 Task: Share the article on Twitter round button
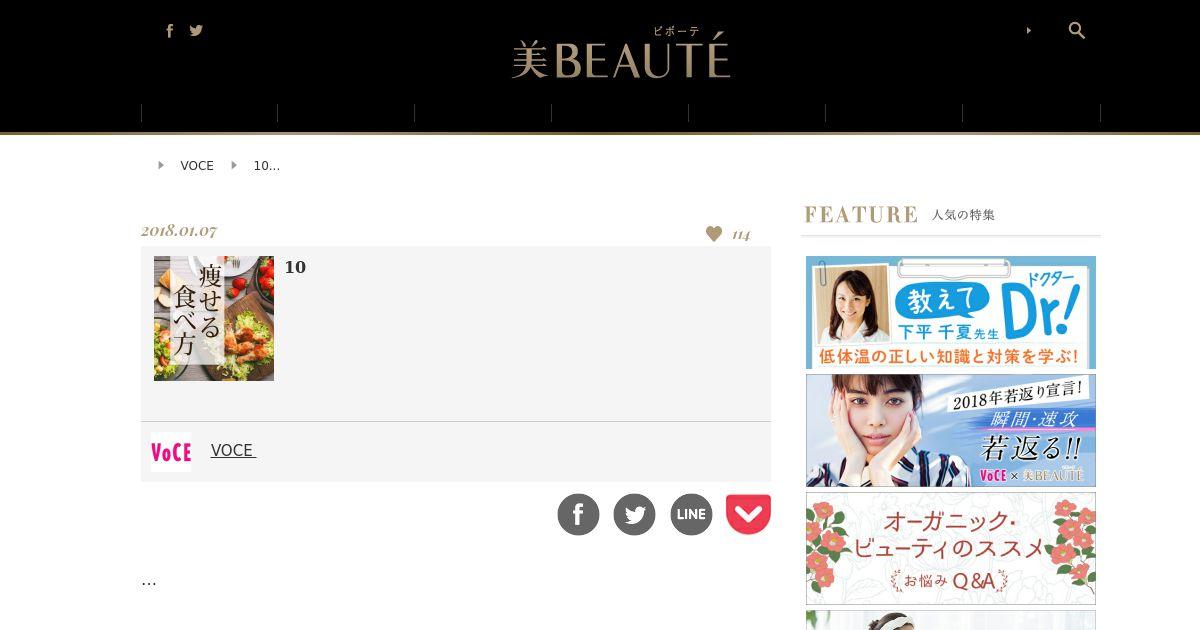(x=634, y=514)
